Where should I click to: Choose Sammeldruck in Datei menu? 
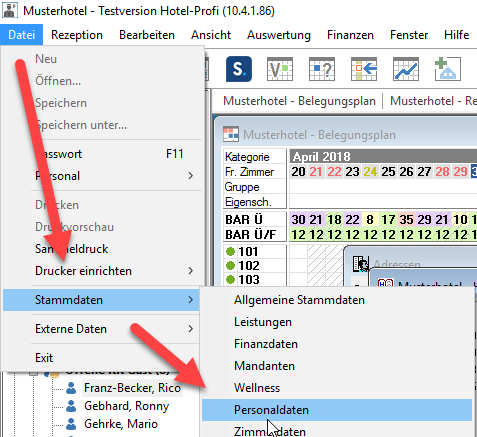pyautogui.click(x=102, y=249)
